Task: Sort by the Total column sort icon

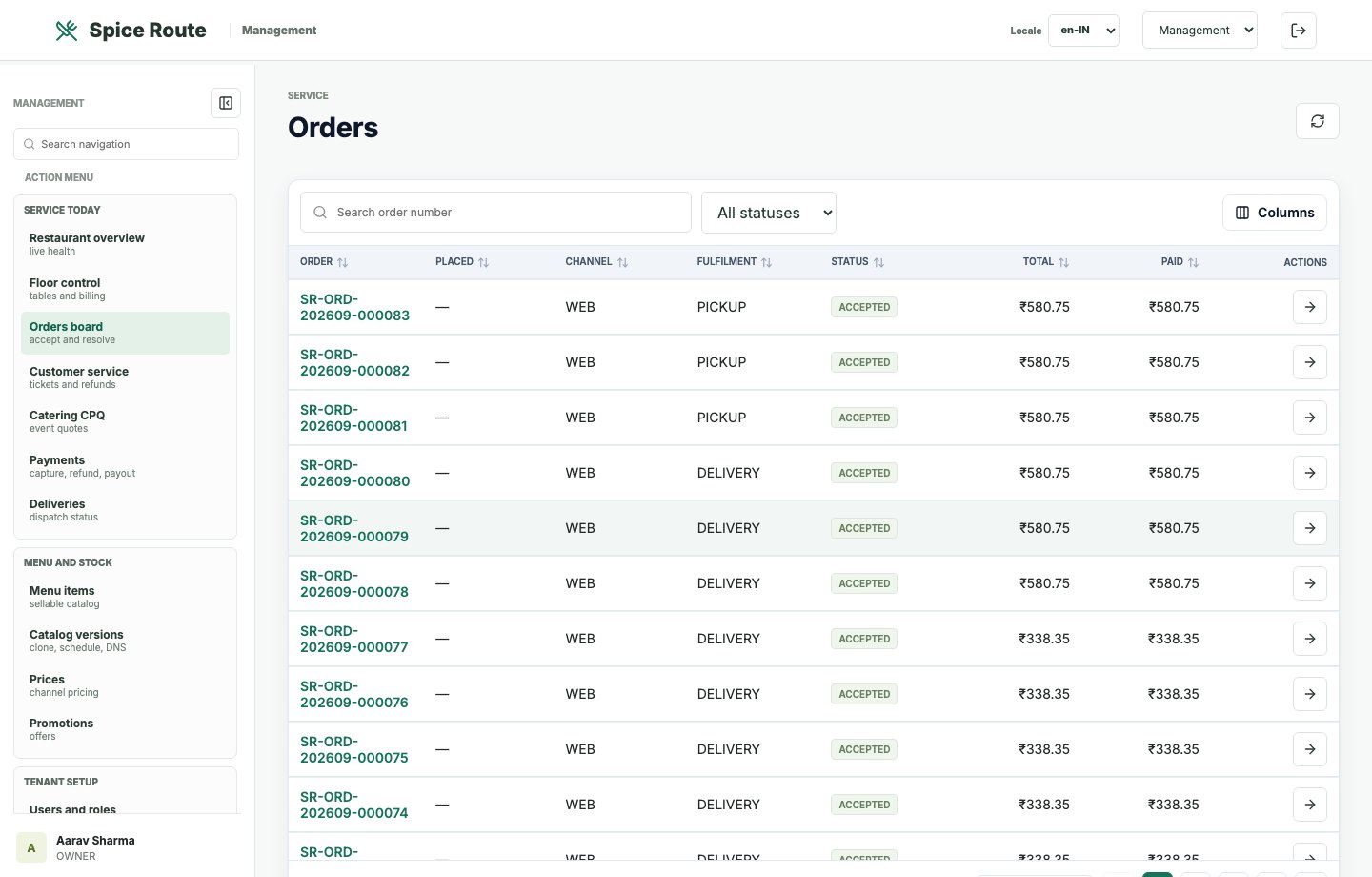Action: click(1064, 262)
